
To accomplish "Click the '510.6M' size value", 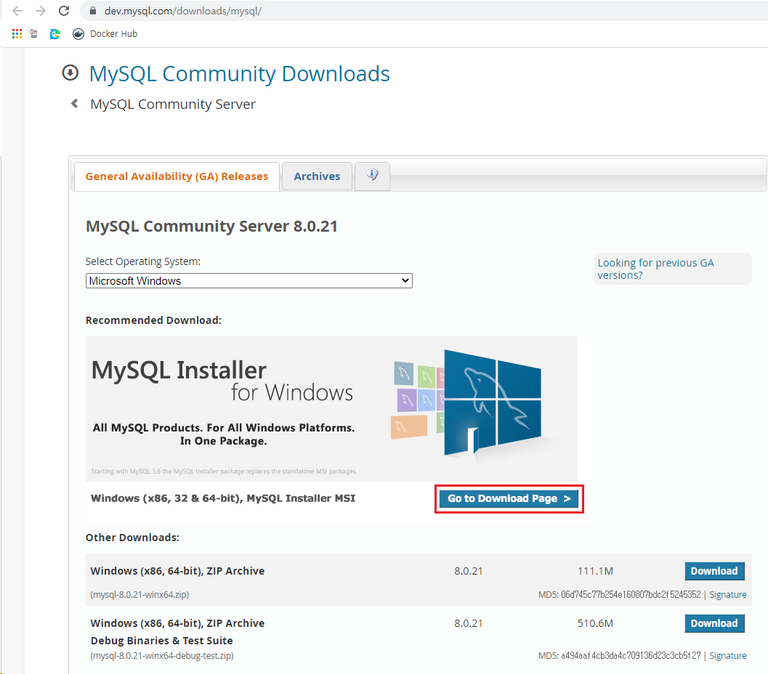I will tap(595, 624).
